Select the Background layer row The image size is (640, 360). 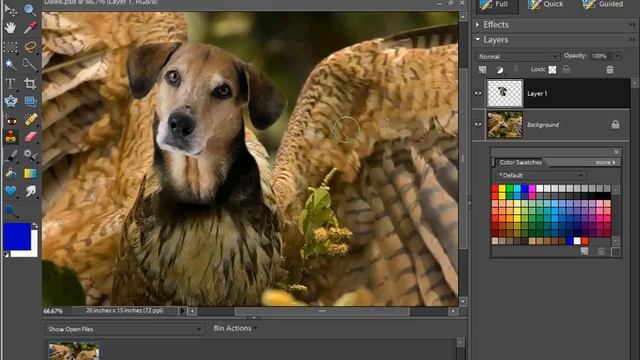tap(551, 124)
